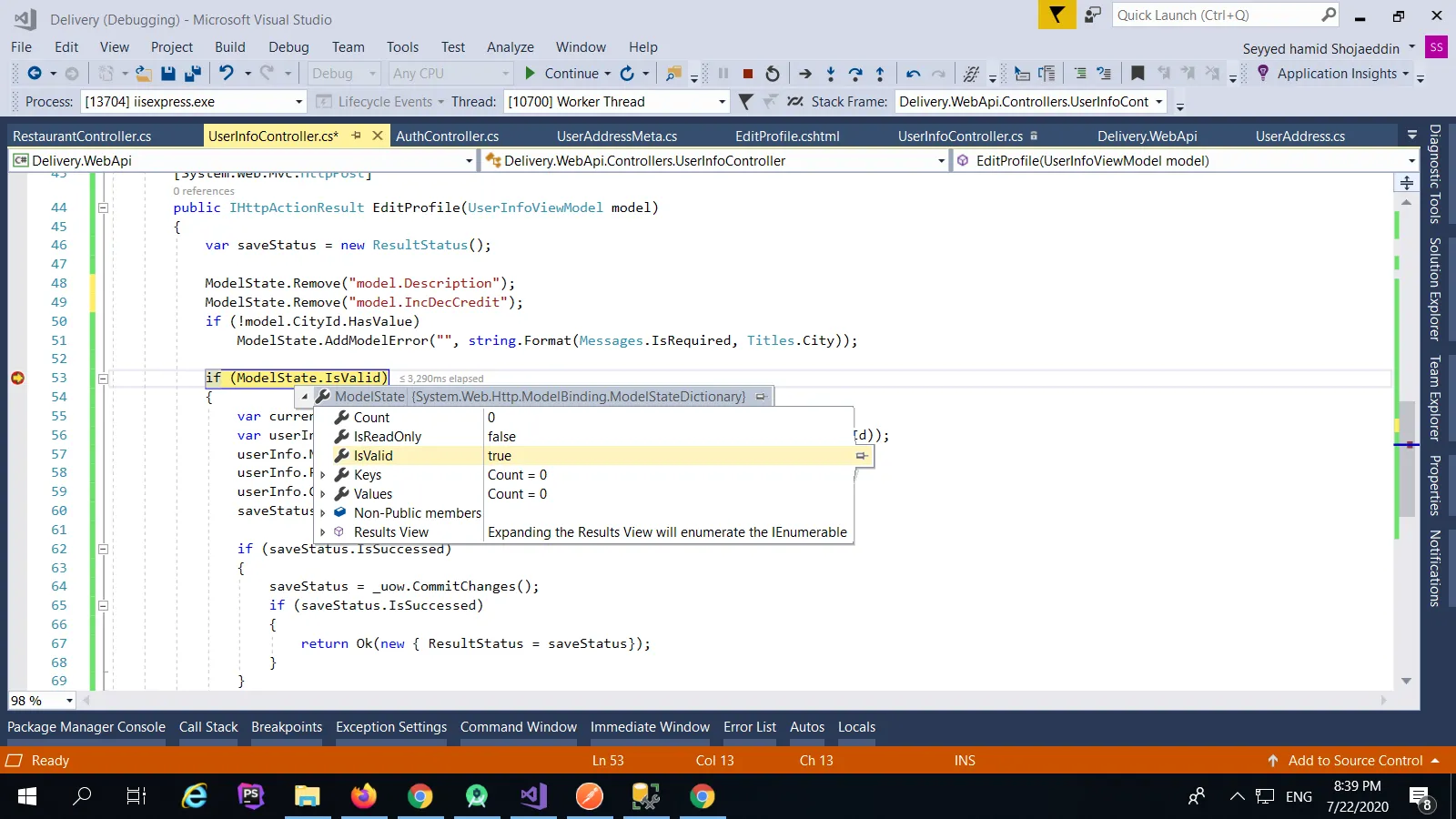Toggle the breakpoint on line 53

click(17, 378)
